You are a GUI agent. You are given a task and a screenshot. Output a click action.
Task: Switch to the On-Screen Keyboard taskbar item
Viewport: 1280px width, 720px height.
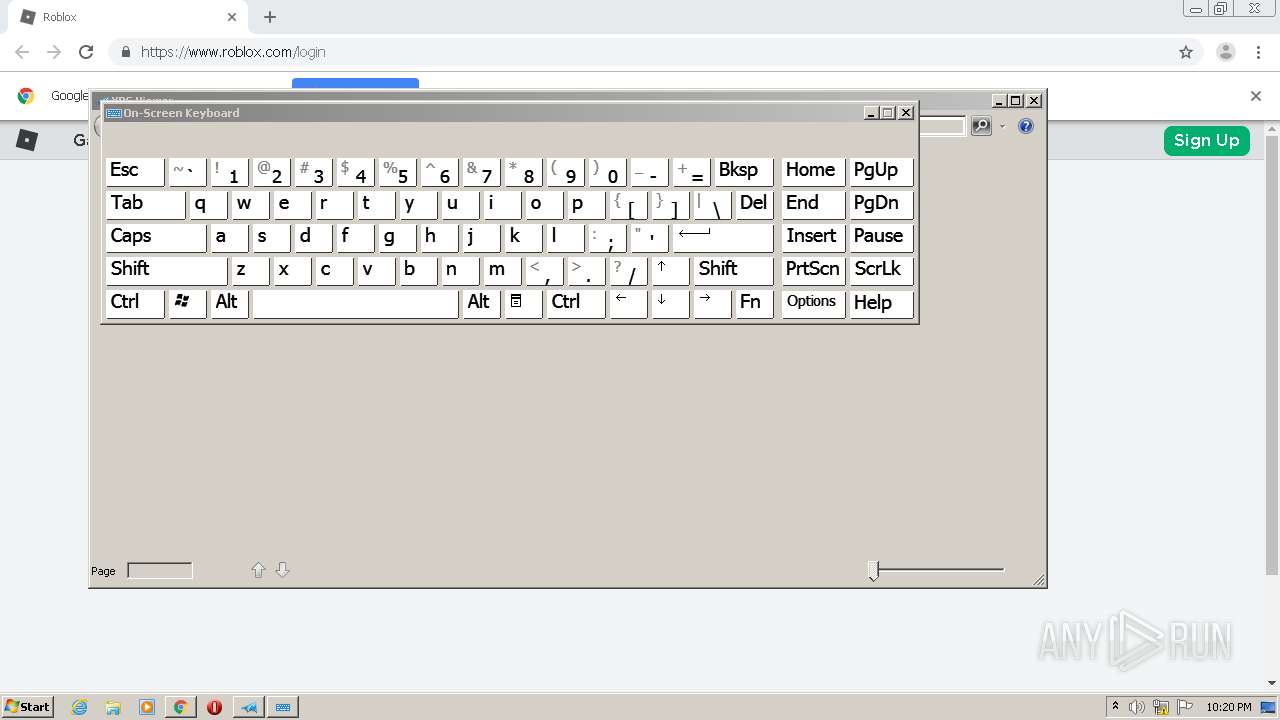click(283, 707)
